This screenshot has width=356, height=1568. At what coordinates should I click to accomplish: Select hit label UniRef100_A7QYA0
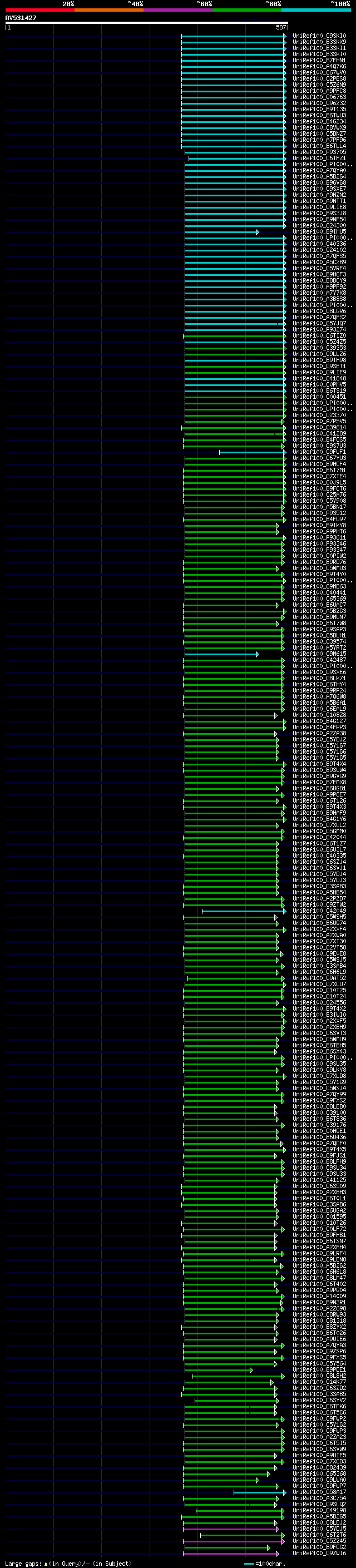319,170
